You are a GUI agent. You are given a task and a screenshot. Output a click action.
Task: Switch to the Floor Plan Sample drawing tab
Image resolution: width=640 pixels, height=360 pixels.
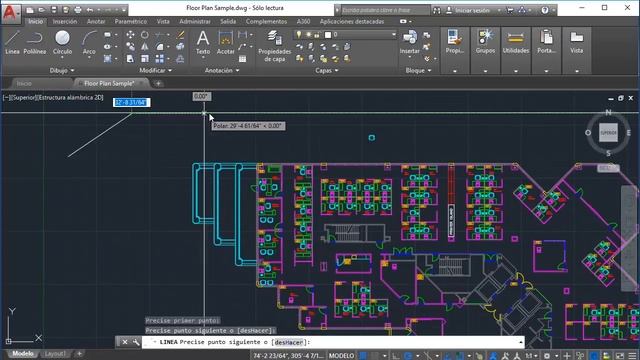(x=109, y=83)
